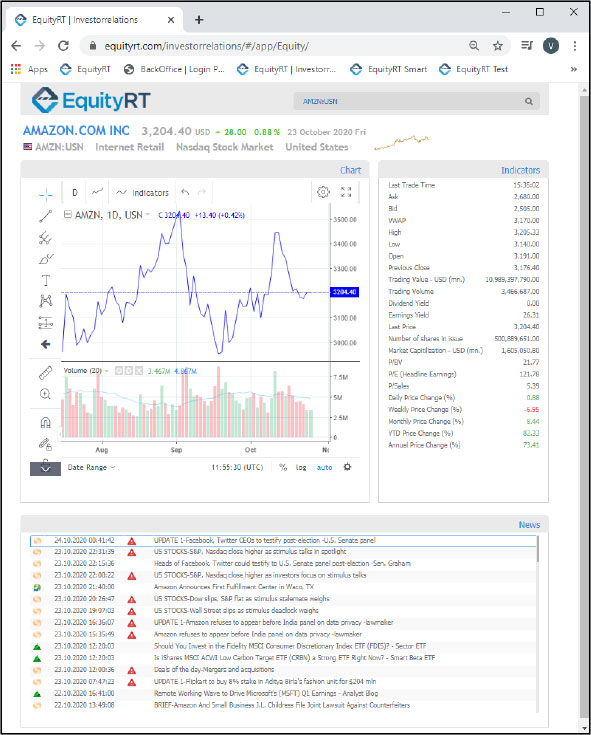Screen dimensions: 591x735
Task: Open axis settings gear at chart bottom
Action: coord(347,467)
